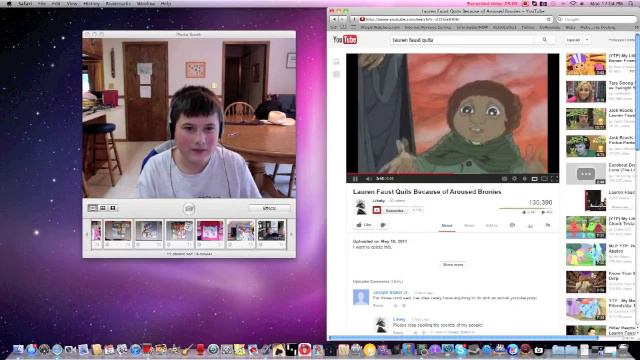Screen dimensions: 640x360
Task: Open YouTube player settings gear
Action: (514, 179)
